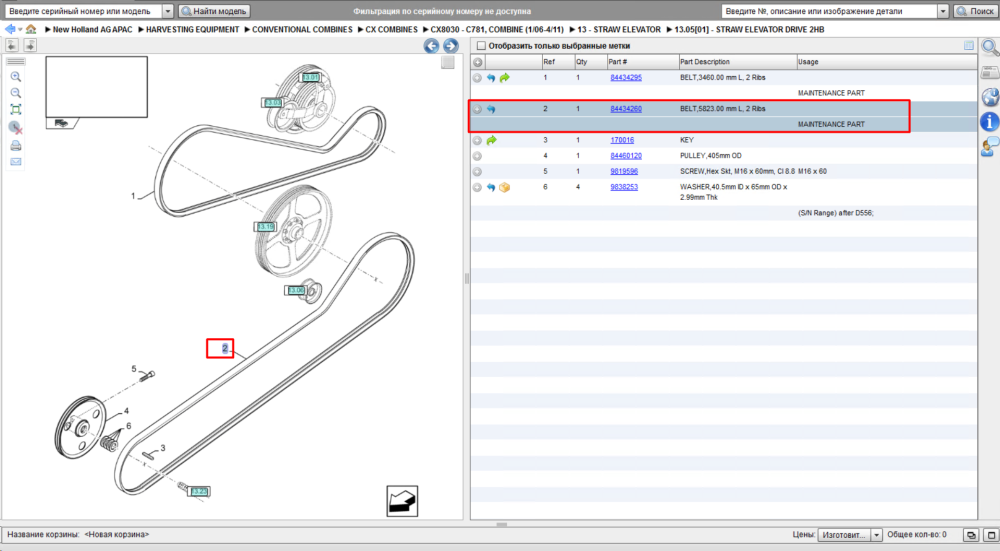Click the 'Поиск' search button
The width and height of the screenshot is (1000, 551).
tap(976, 11)
